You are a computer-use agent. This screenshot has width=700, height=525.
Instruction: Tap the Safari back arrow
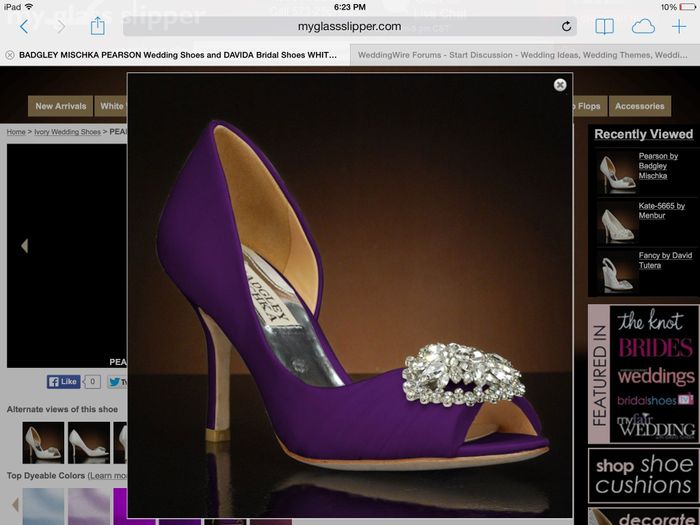tap(24, 27)
